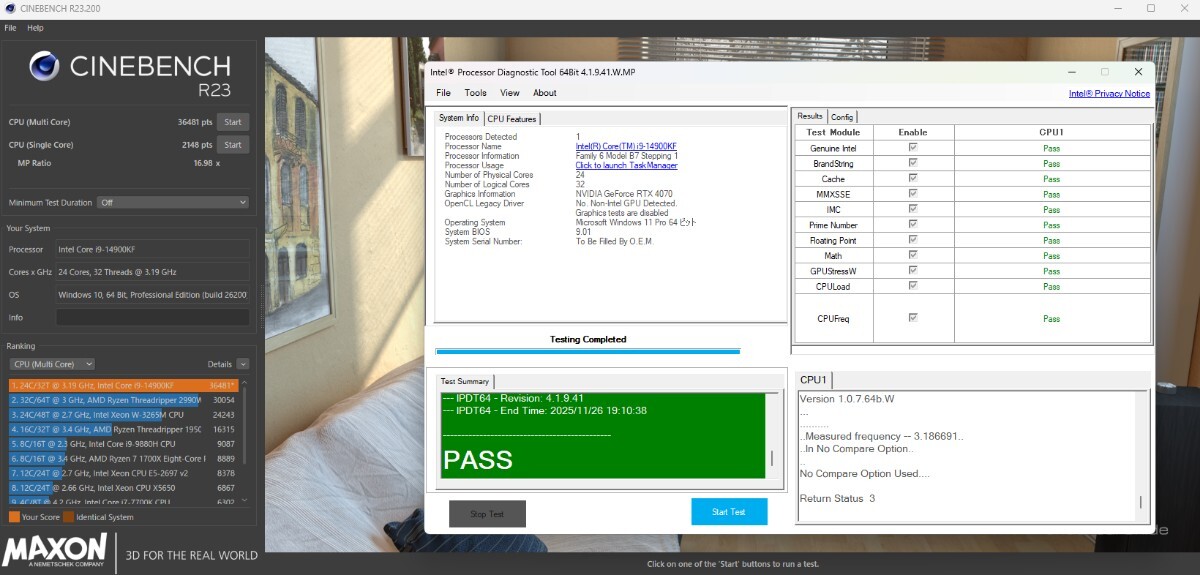Click to launch TaskManager link

tap(626, 165)
